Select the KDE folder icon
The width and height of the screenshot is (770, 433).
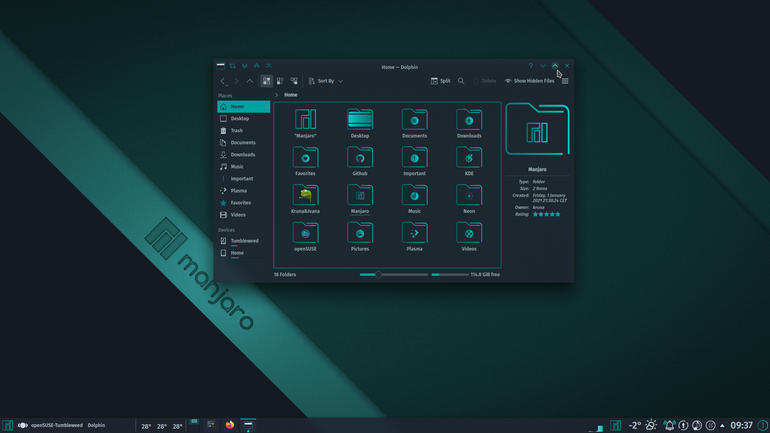(x=469, y=157)
